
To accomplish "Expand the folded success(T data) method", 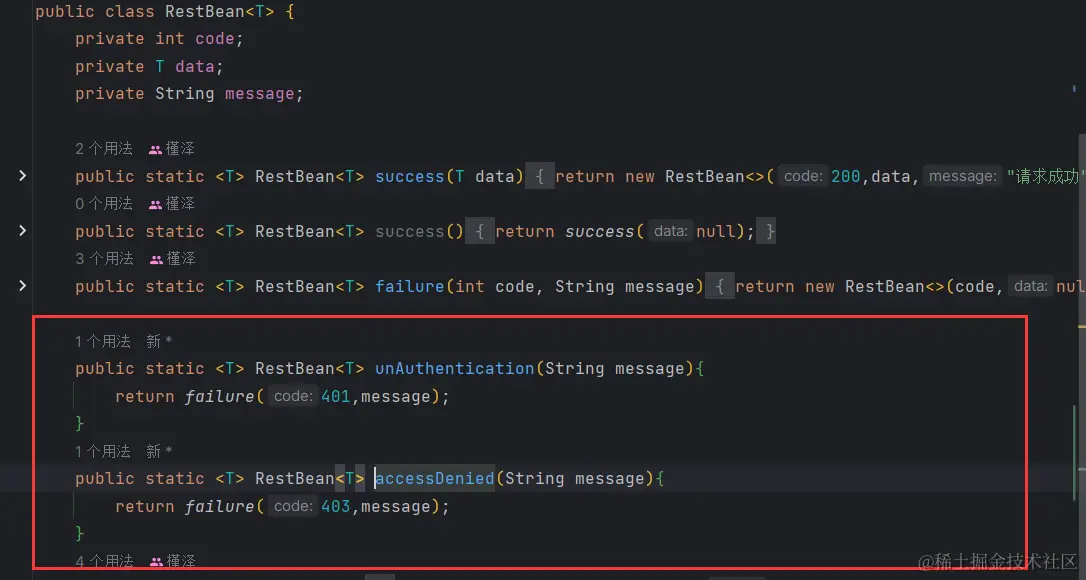I will [23, 176].
